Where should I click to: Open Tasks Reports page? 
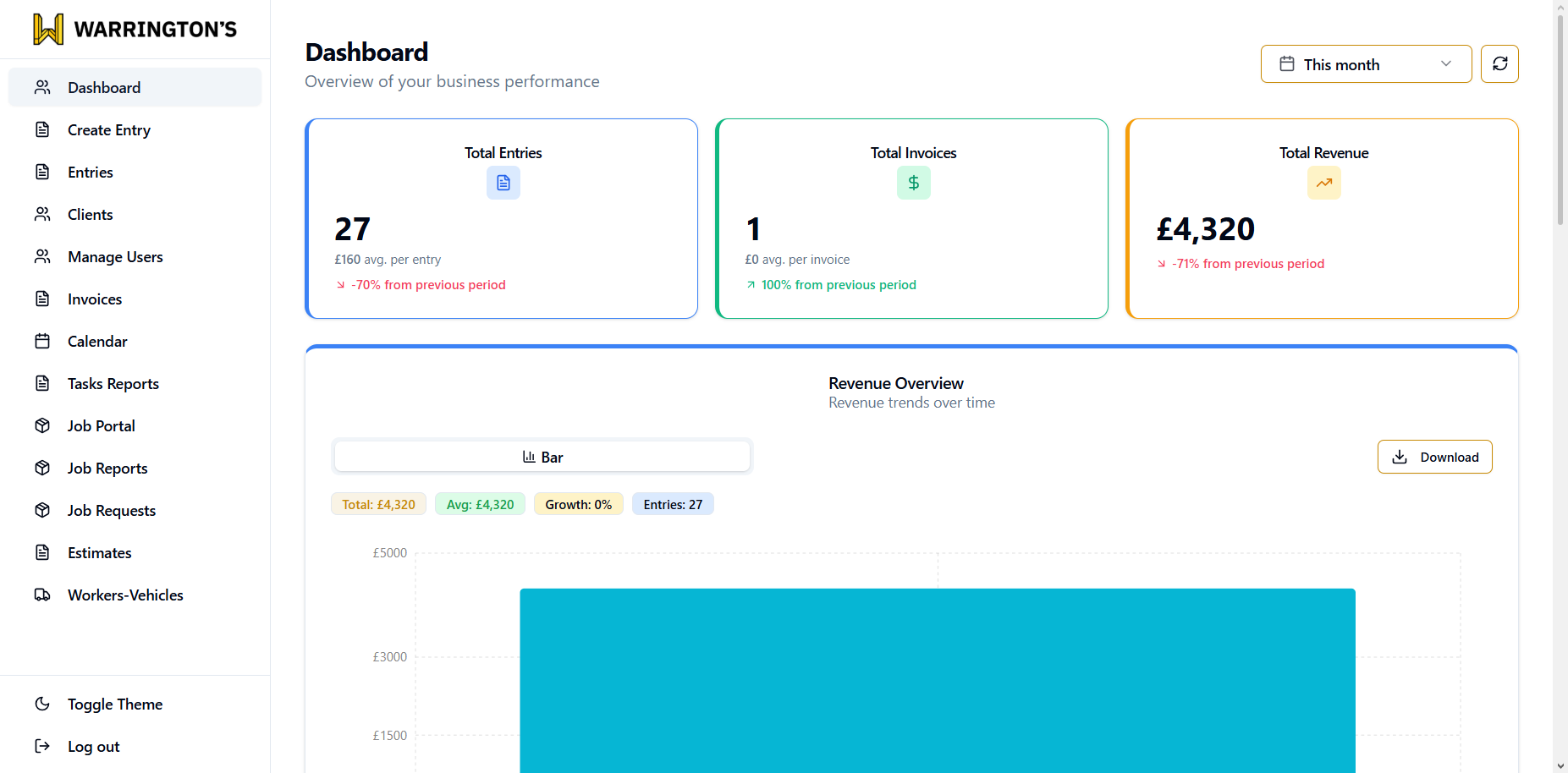(x=135, y=383)
